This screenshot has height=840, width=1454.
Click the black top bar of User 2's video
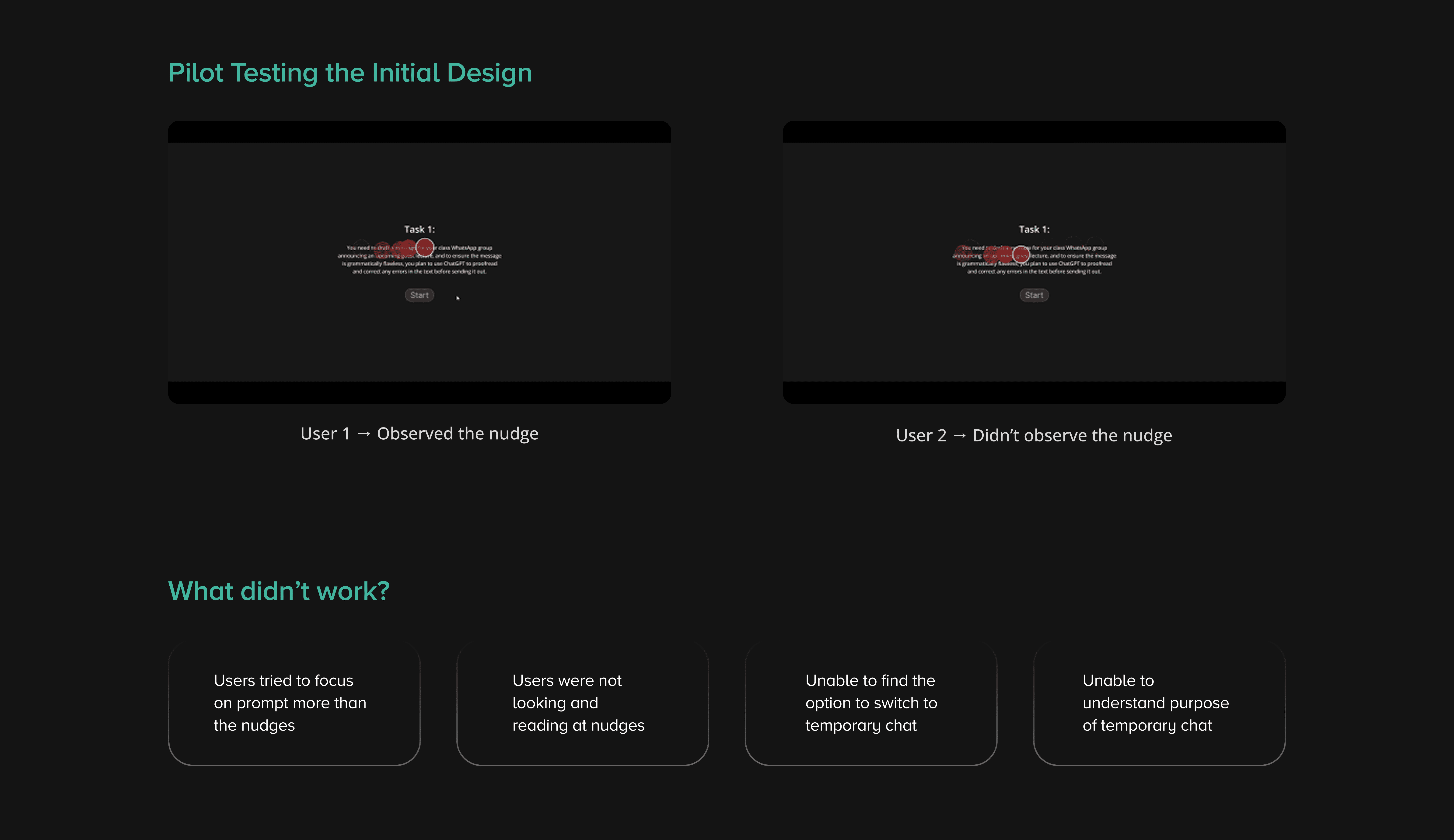[x=1034, y=132]
